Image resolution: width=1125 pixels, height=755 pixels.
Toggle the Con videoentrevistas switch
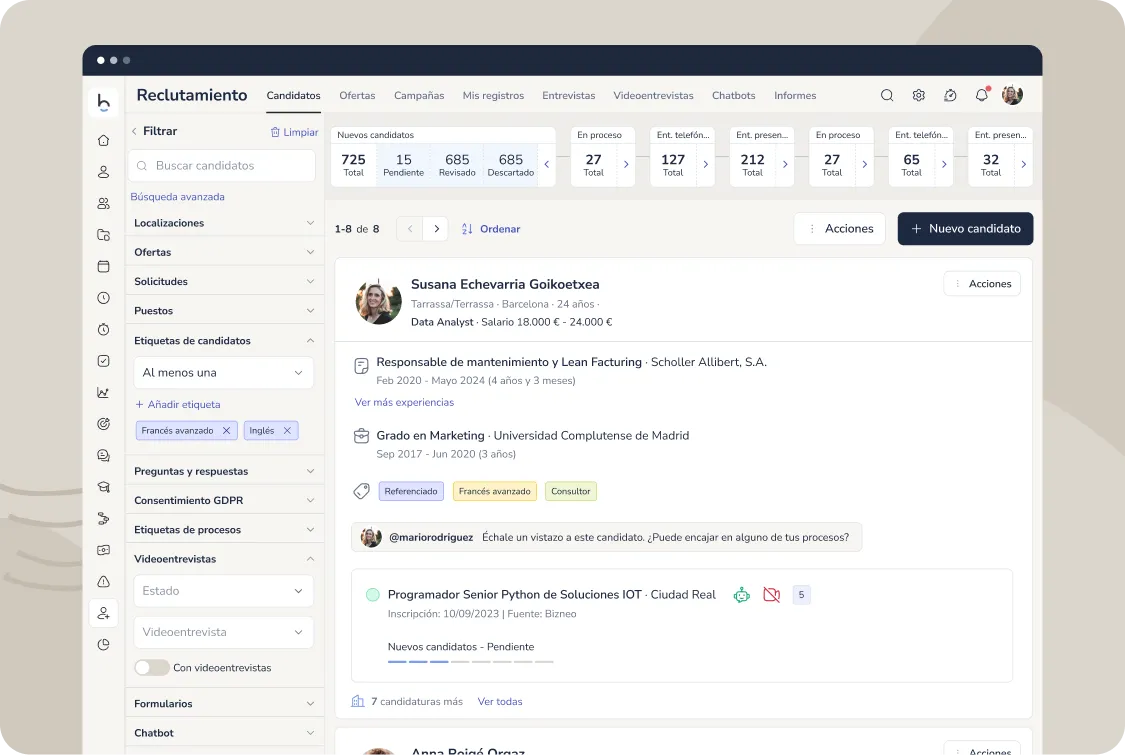[x=151, y=667]
